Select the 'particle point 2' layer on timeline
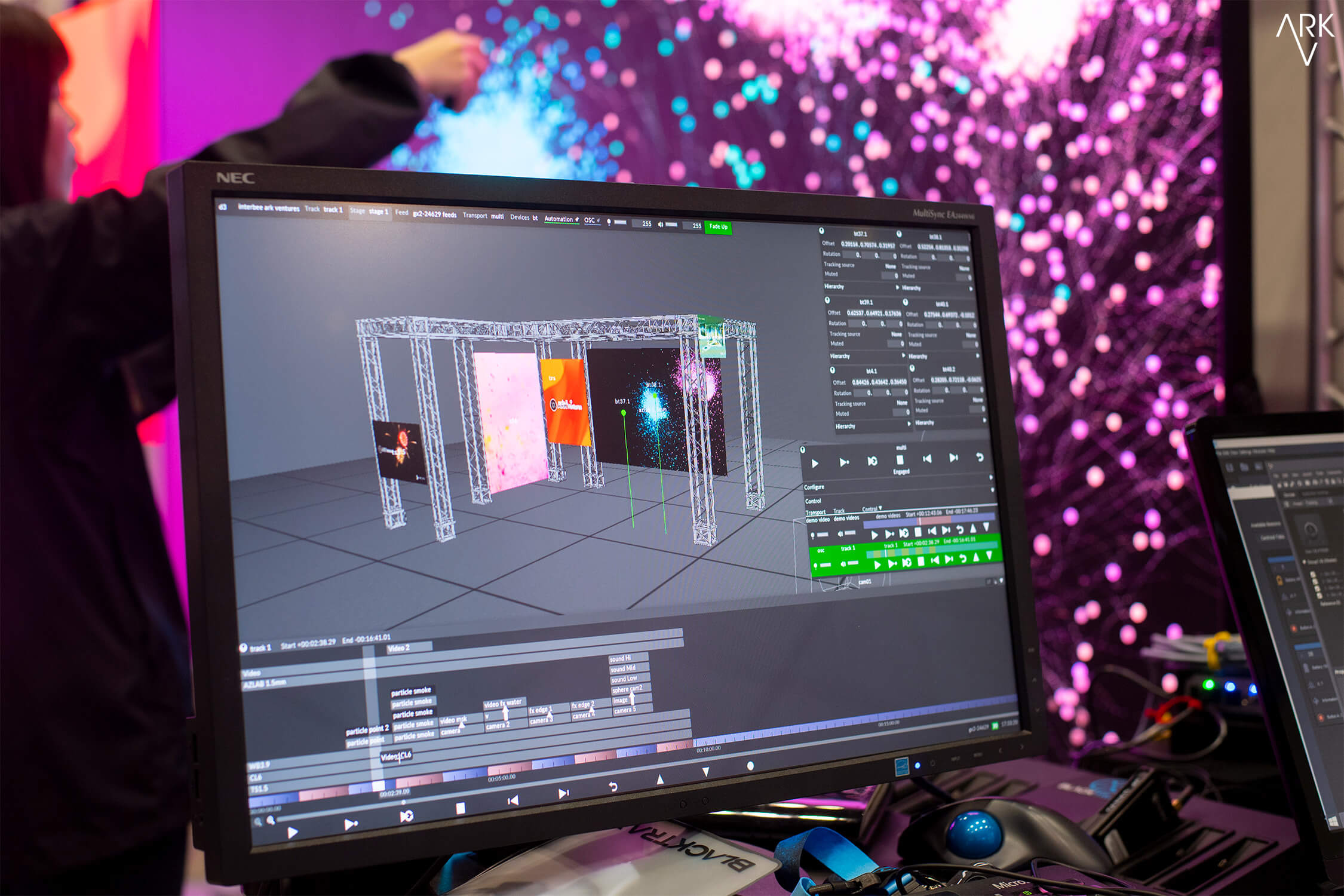Screen dimensions: 1344x896 pos(367,729)
